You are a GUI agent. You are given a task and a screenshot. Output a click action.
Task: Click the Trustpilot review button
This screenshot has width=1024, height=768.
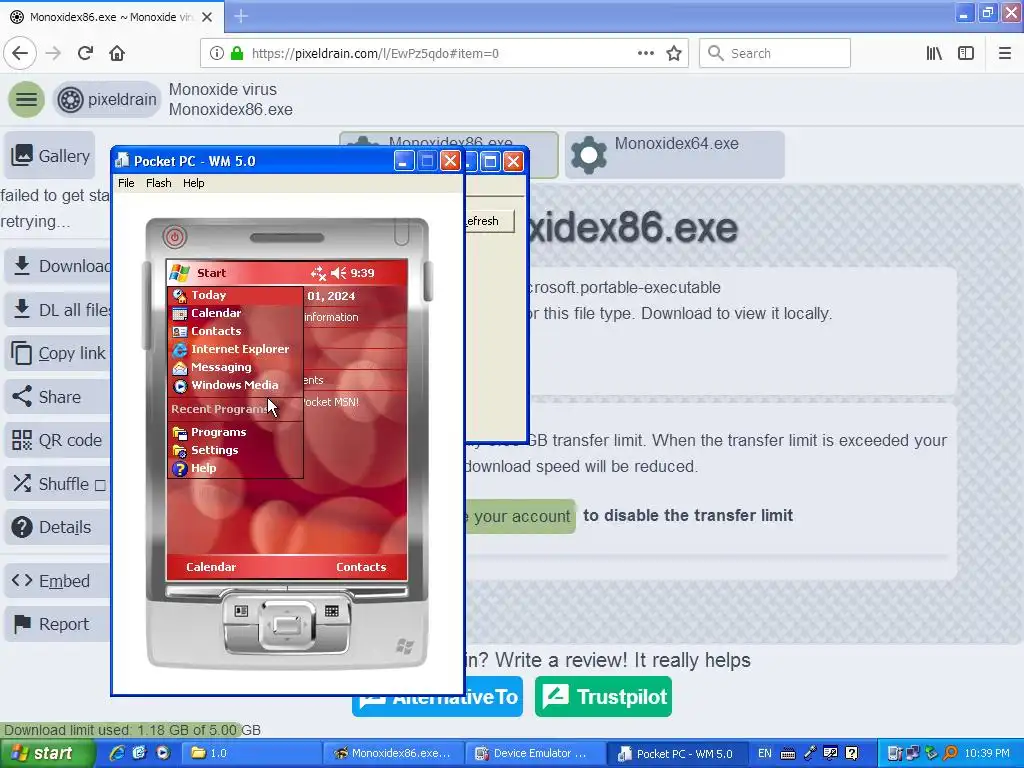(603, 697)
